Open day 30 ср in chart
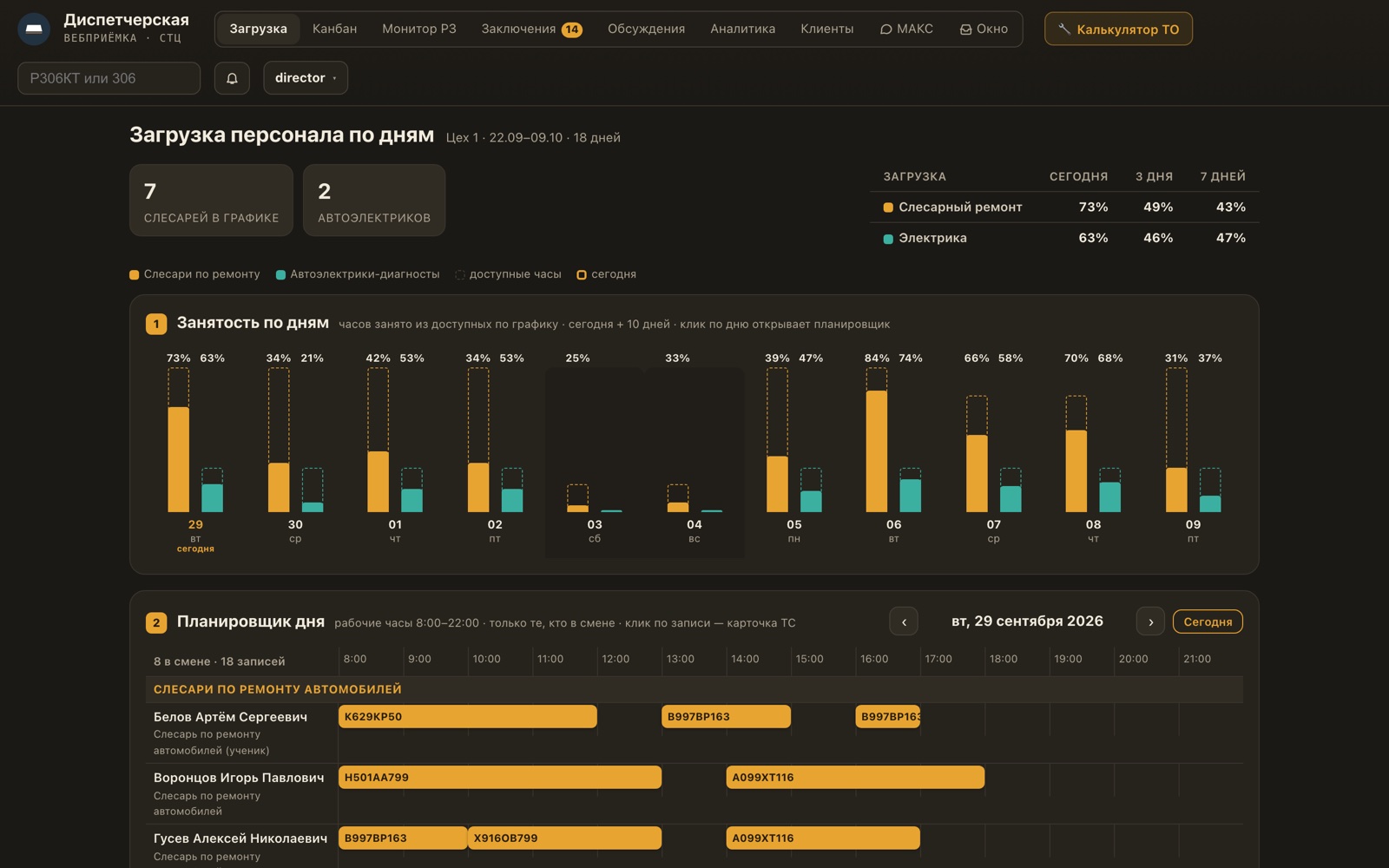This screenshot has width=1389, height=868. [x=295, y=451]
